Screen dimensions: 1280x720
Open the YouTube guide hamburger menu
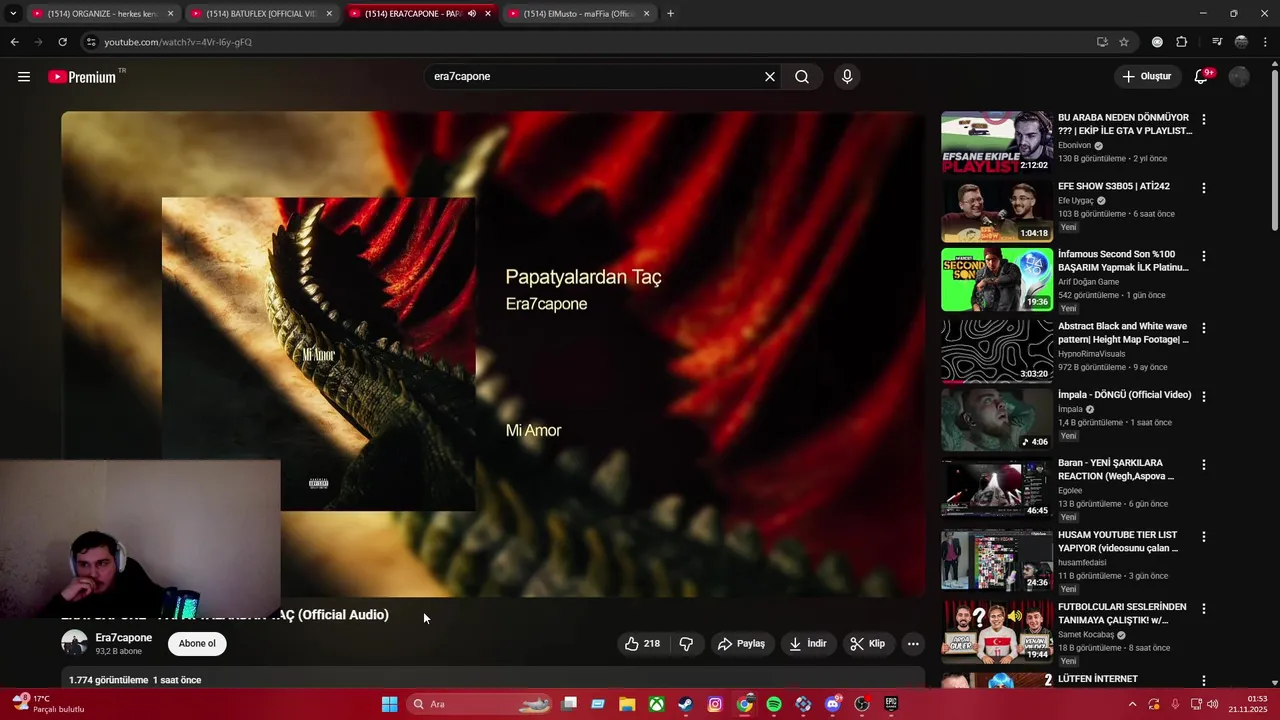coord(24,77)
